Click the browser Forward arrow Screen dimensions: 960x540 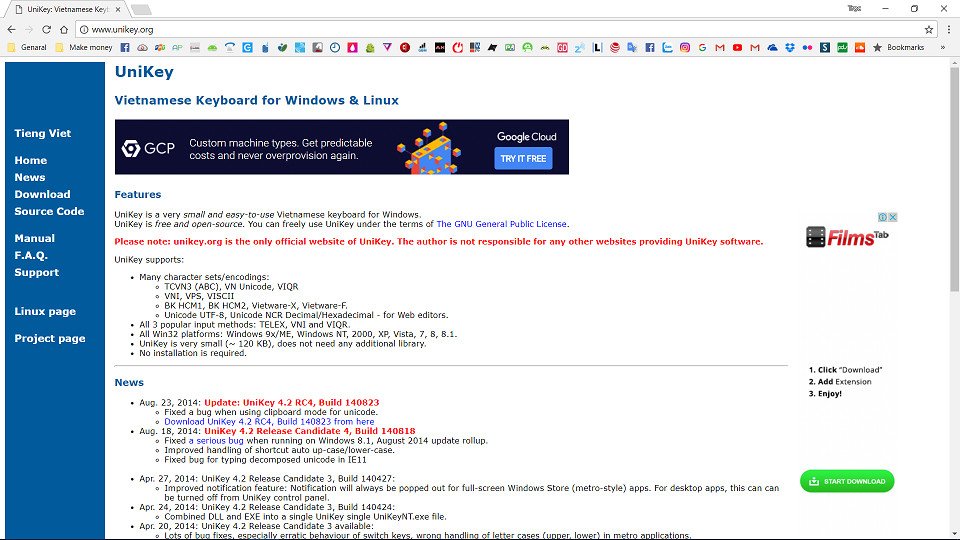29,29
